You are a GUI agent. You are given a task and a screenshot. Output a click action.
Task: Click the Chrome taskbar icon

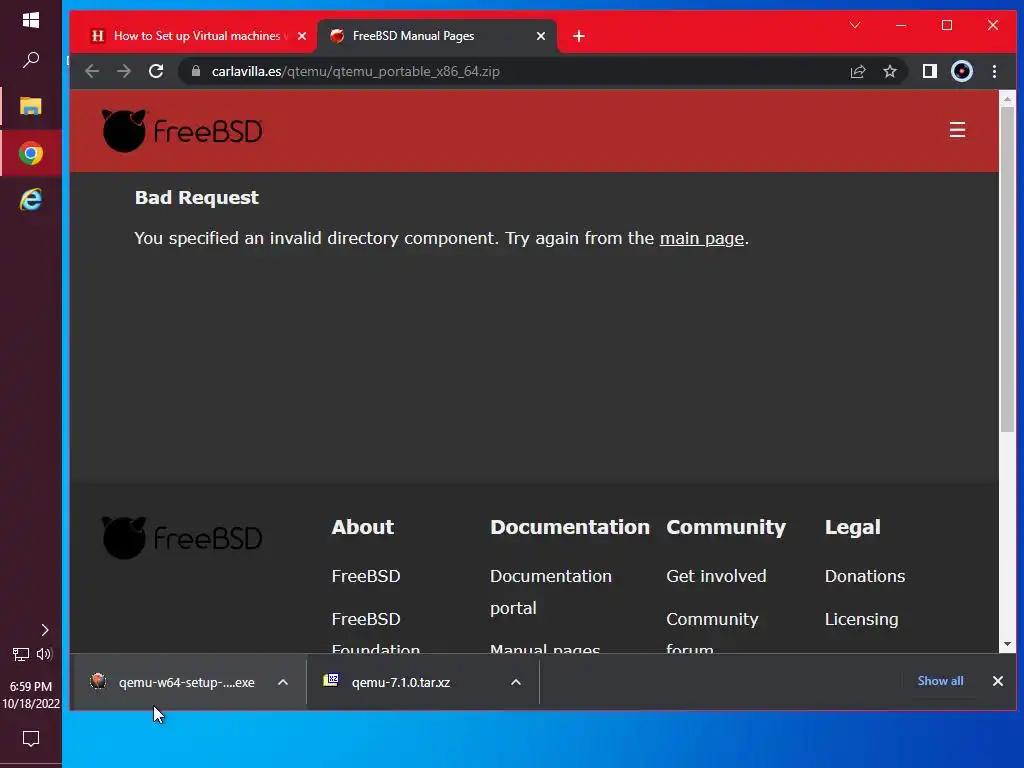pos(31,153)
